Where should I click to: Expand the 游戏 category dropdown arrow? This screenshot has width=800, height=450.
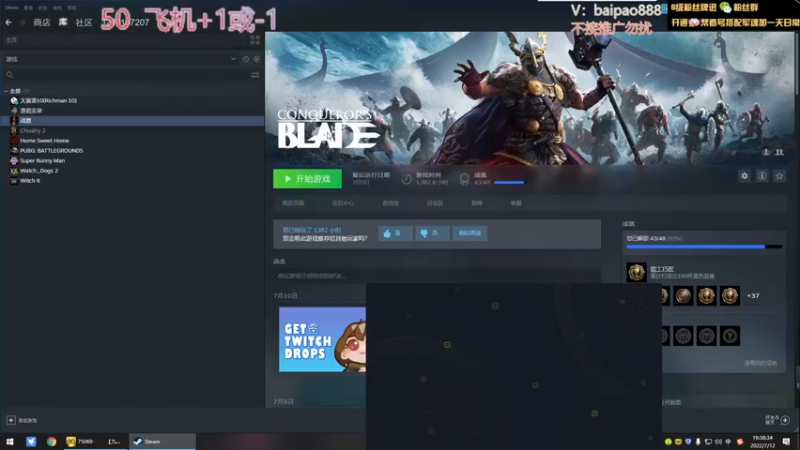[x=233, y=59]
